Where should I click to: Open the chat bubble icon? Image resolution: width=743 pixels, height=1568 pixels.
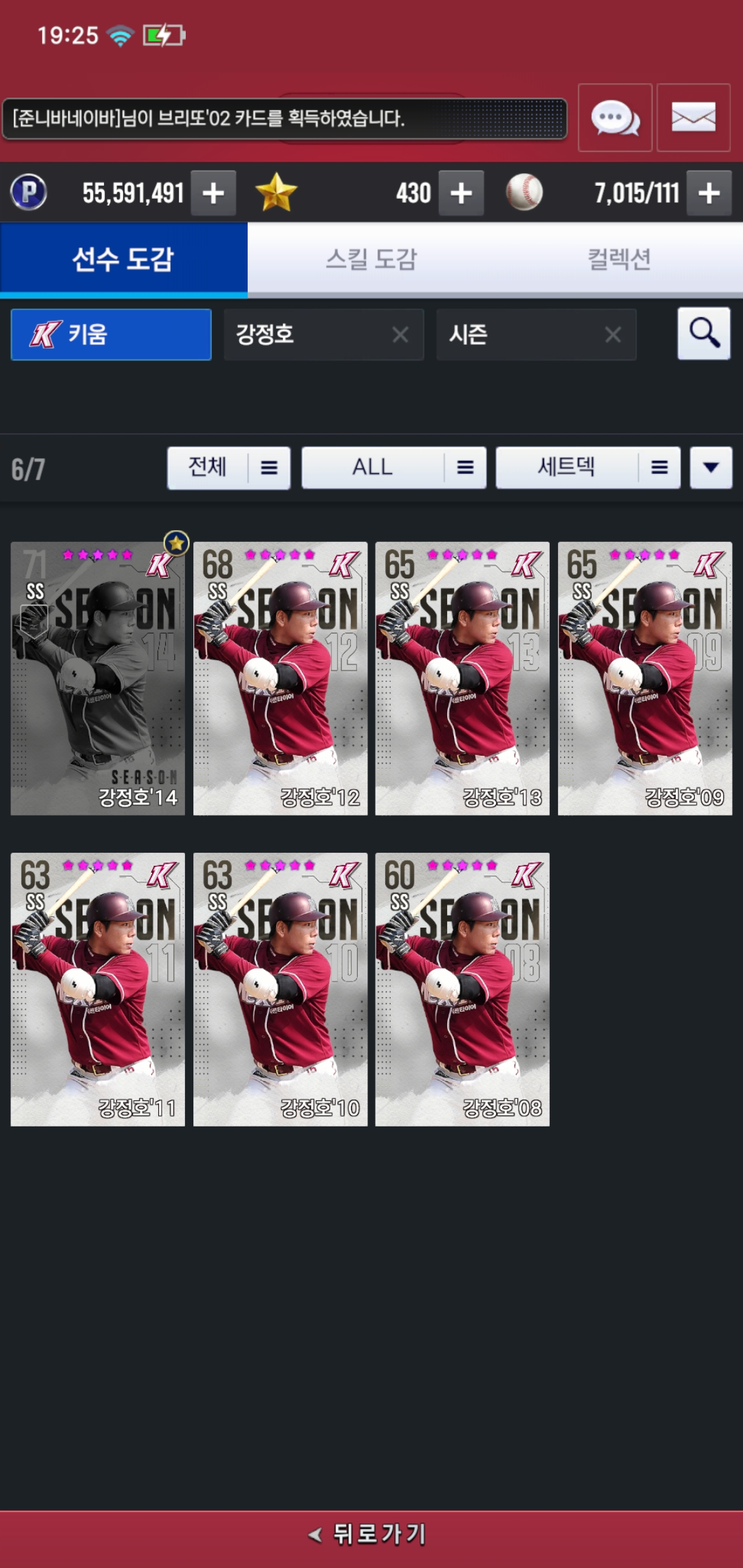pyautogui.click(x=615, y=118)
